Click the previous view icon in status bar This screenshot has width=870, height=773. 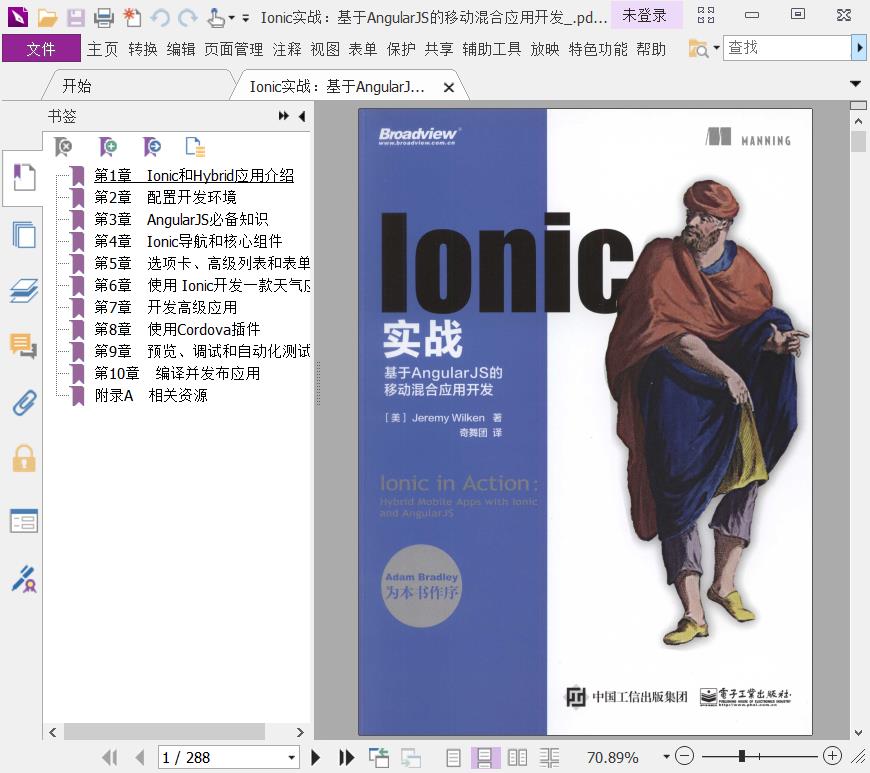[379, 757]
